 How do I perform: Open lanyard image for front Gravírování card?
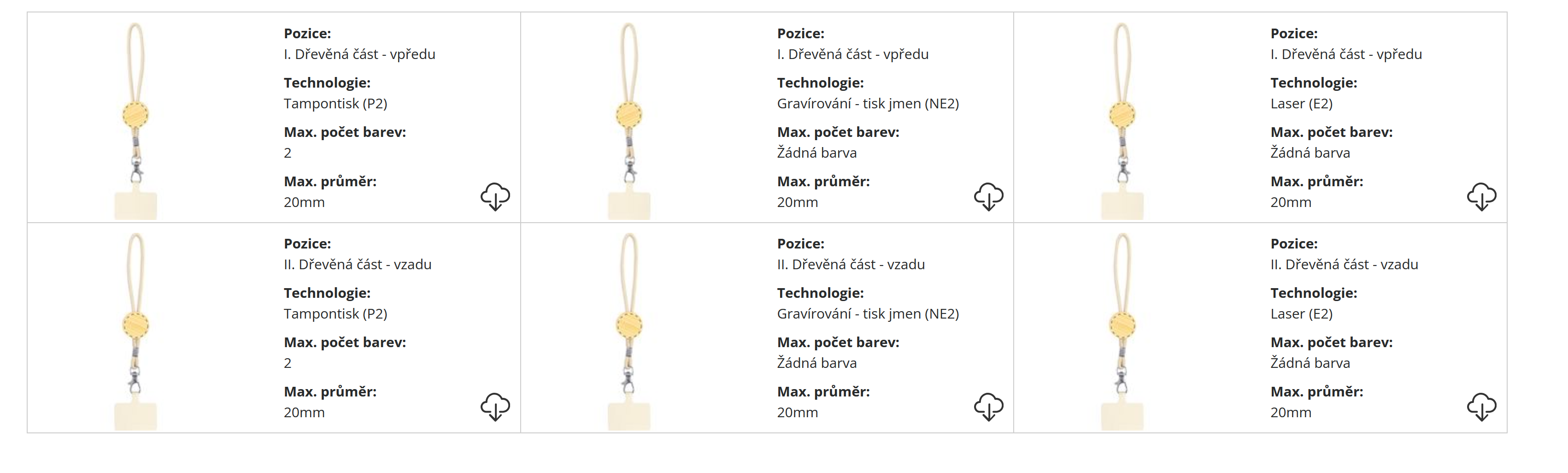tap(629, 120)
